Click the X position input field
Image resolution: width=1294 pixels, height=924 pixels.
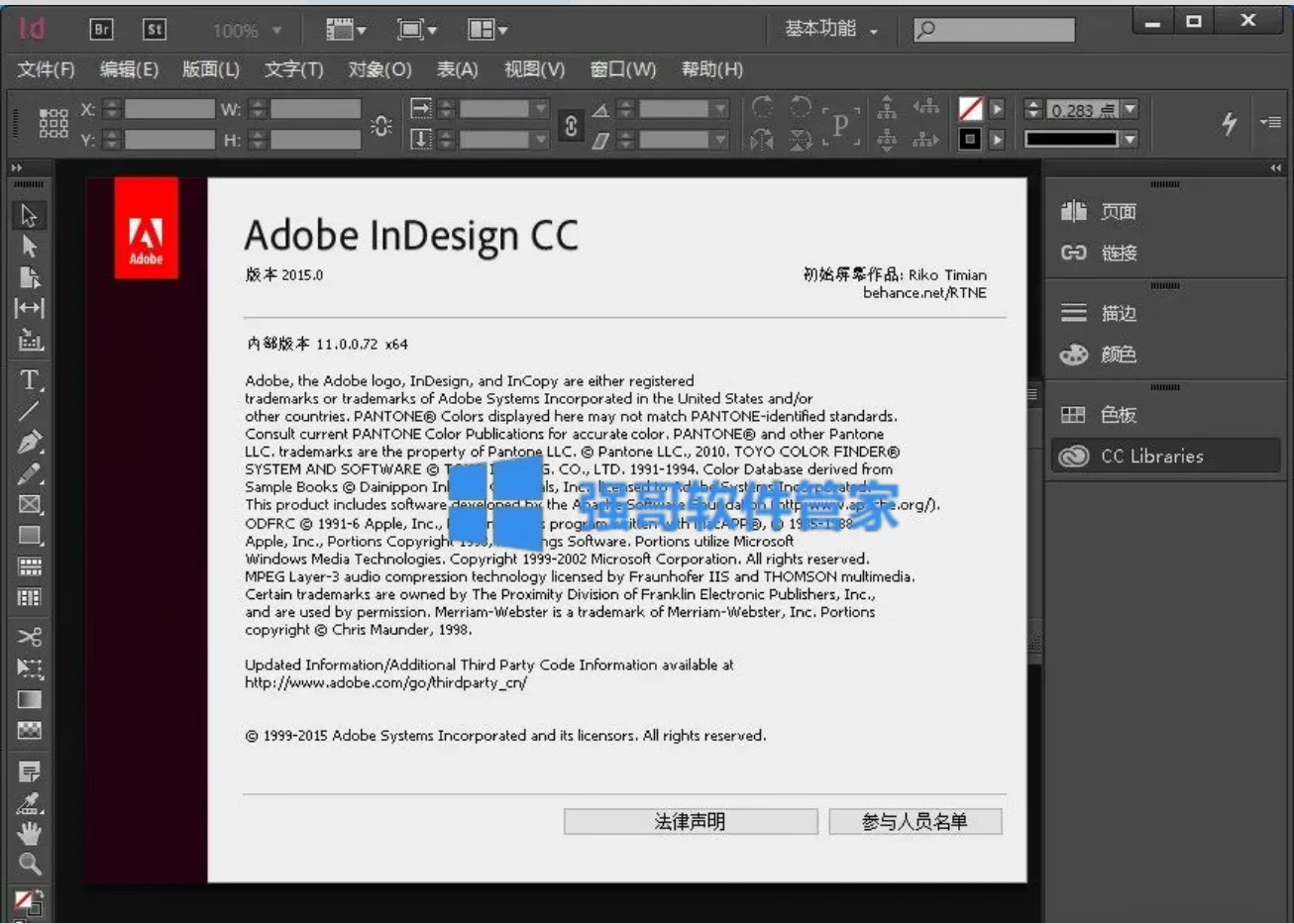click(x=169, y=109)
